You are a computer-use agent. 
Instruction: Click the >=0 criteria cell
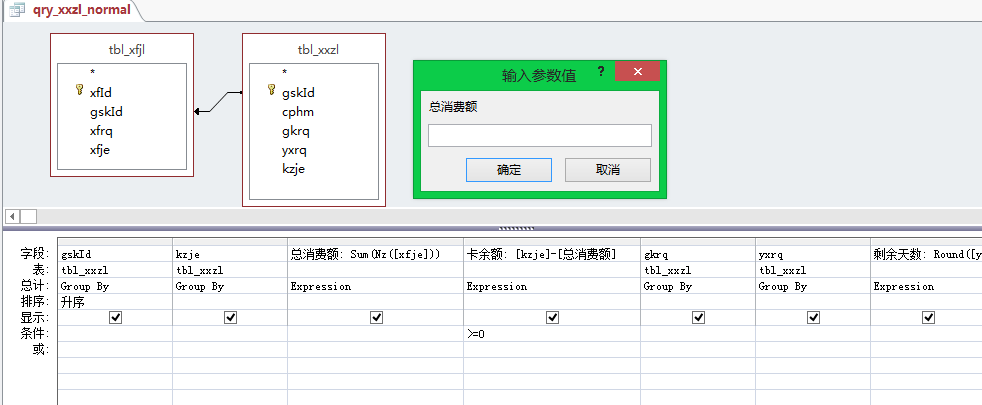tap(551, 333)
